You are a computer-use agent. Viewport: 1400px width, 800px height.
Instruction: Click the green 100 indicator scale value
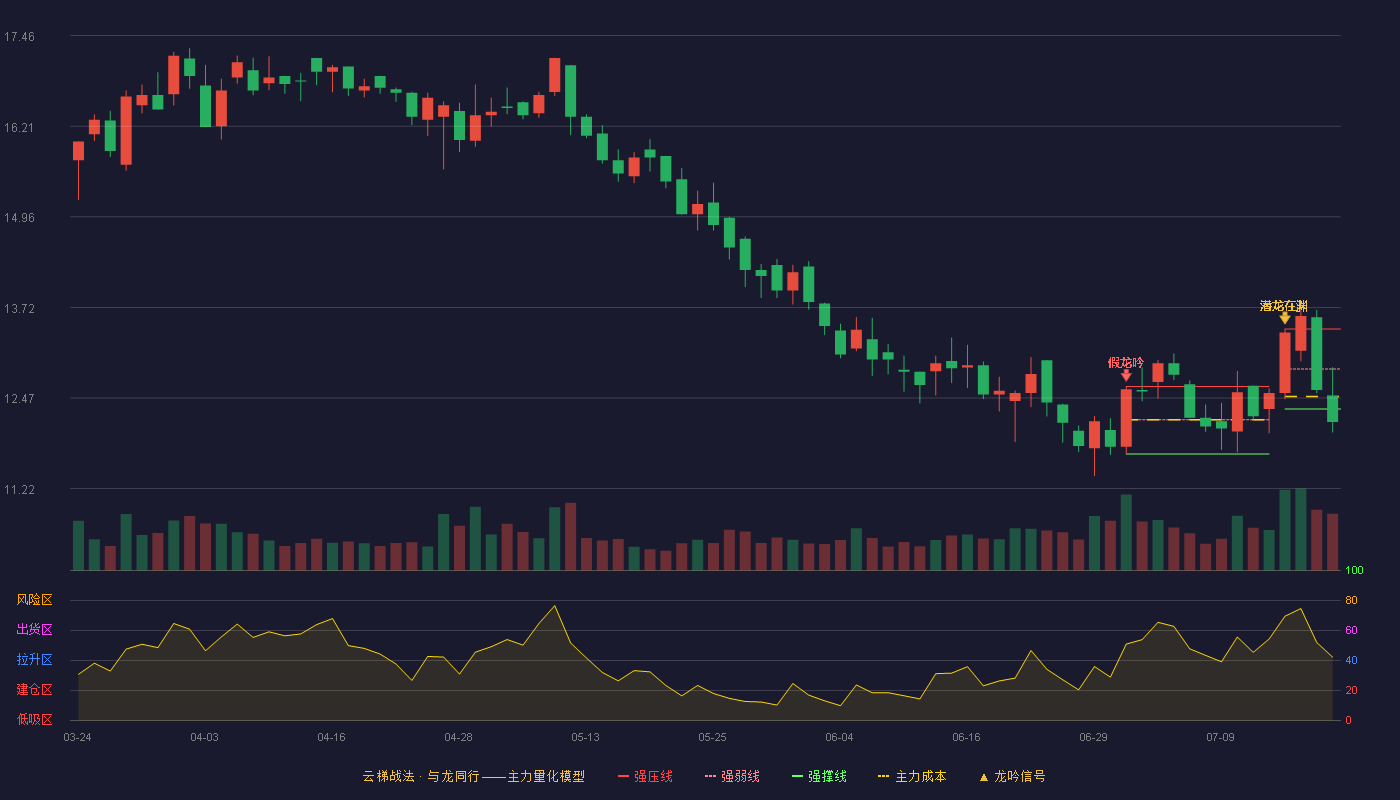pos(1354,571)
